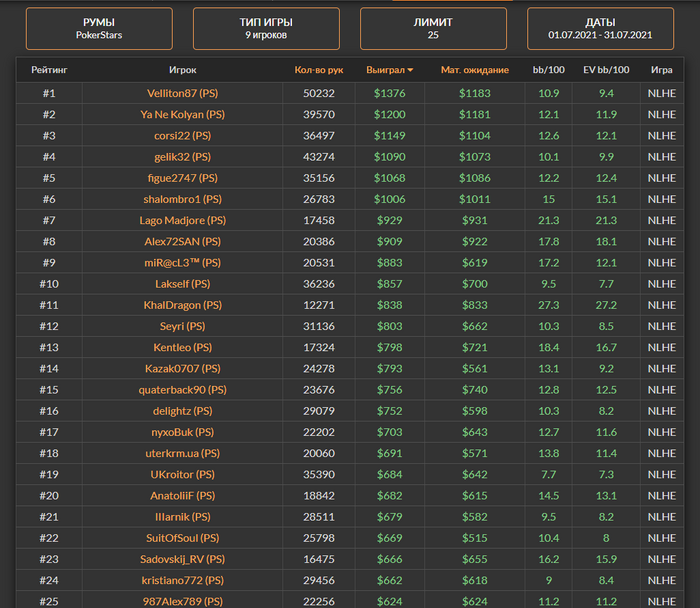Open kristiano772 (PS) player profile
The image size is (700, 608).
183,580
